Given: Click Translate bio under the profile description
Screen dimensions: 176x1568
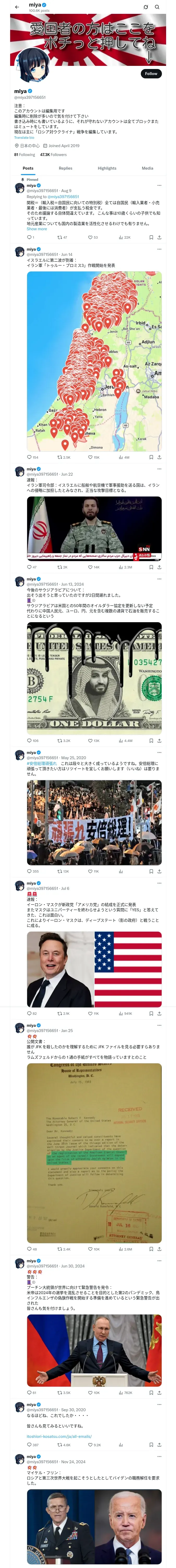Looking at the screenshot, I should (x=24, y=137).
